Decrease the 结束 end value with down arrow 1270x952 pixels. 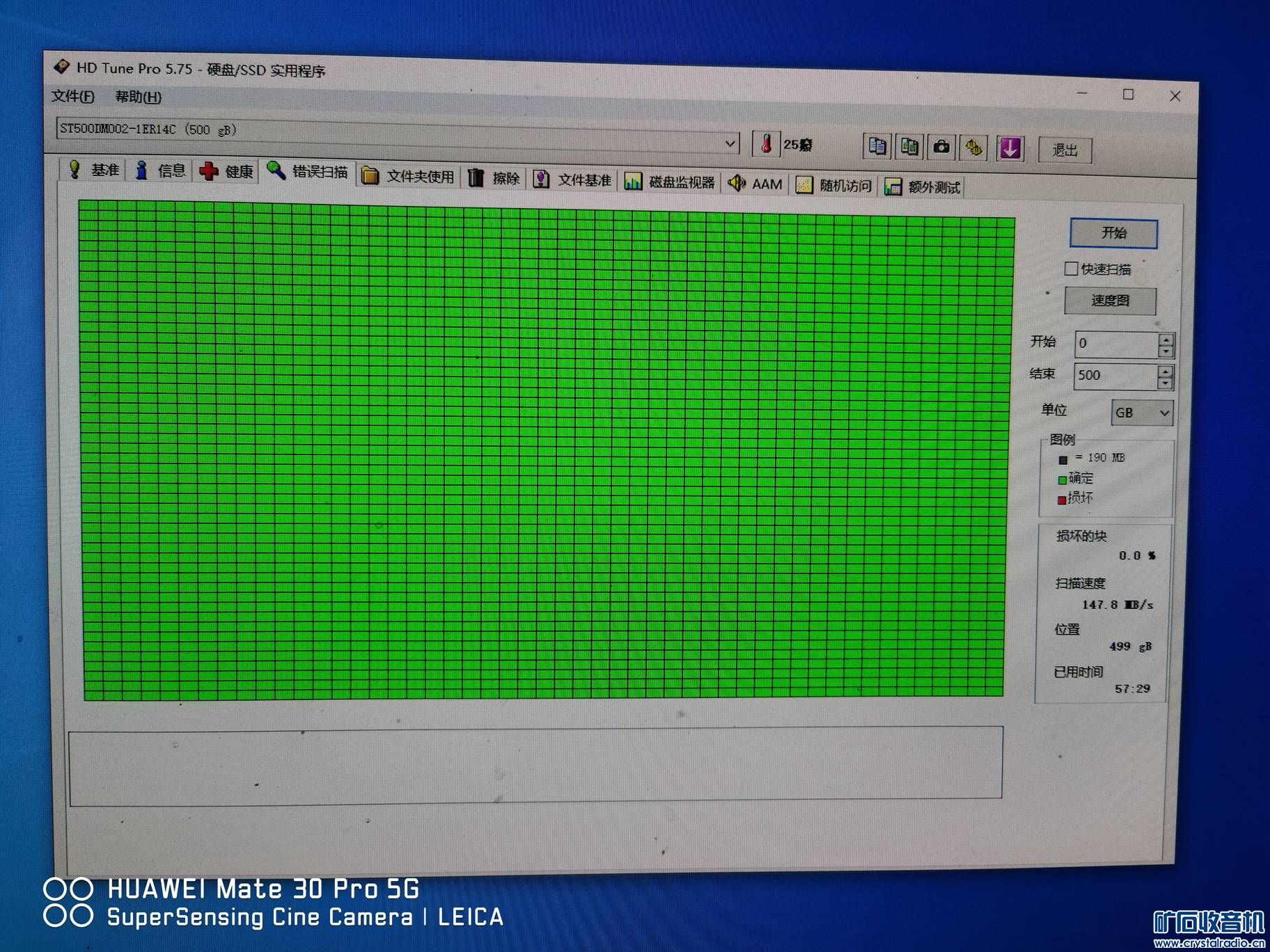click(1165, 383)
